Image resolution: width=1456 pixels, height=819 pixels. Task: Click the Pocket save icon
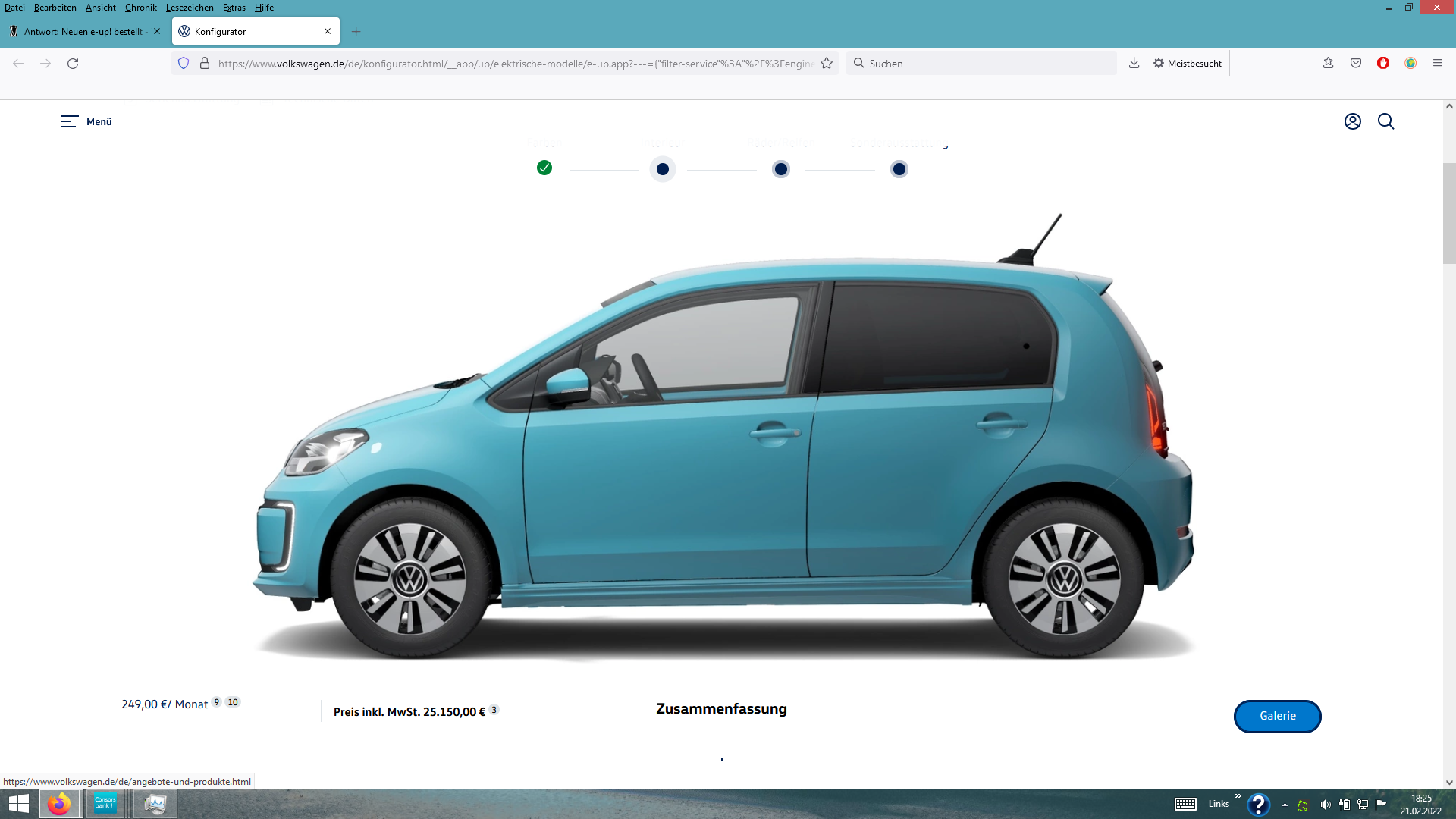[x=1356, y=64]
